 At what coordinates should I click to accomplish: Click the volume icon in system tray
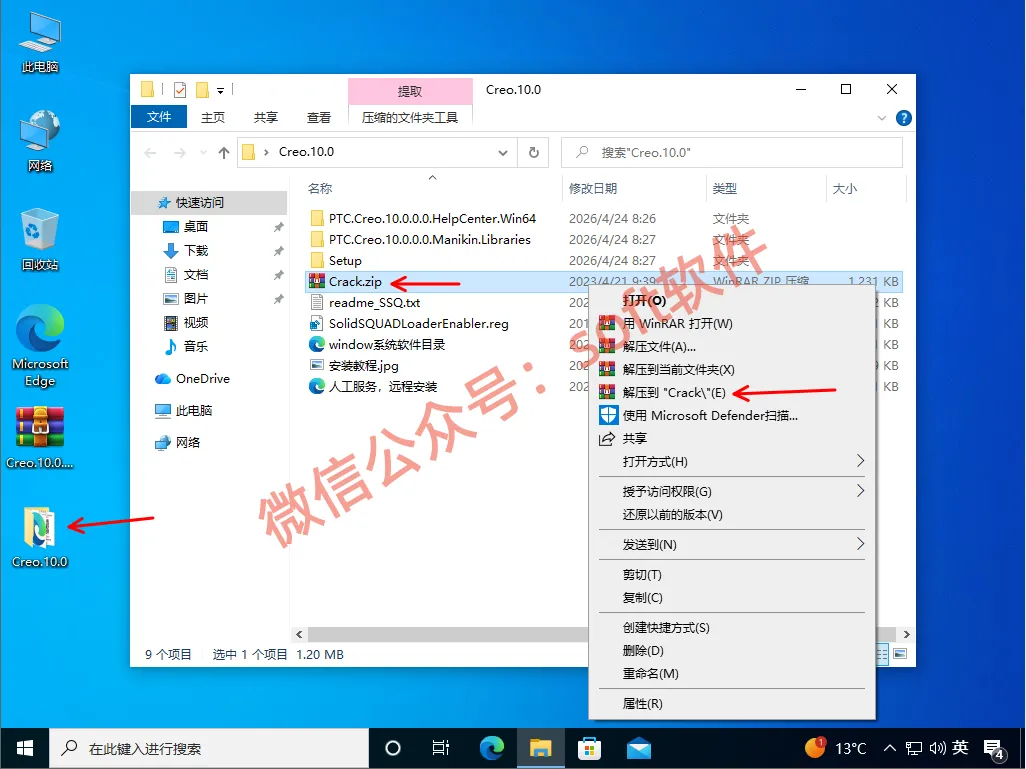click(938, 748)
